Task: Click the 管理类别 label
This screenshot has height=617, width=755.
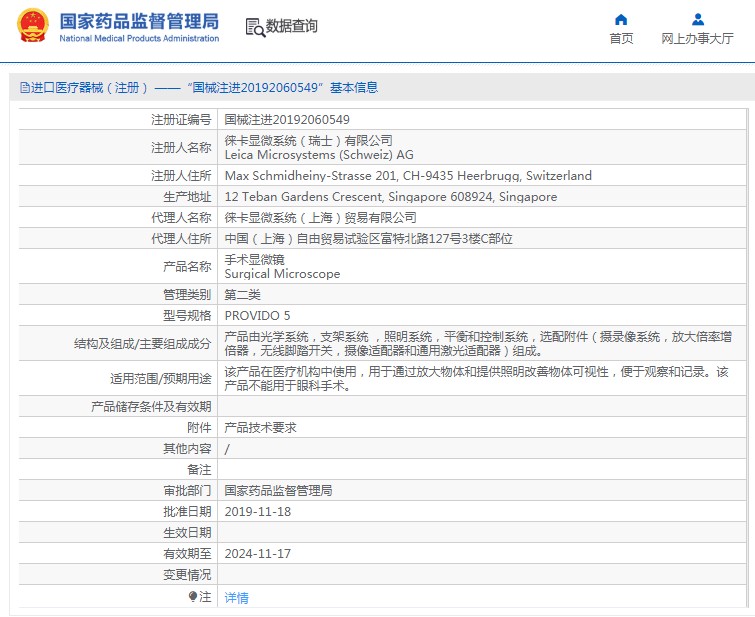Action: [x=187, y=294]
